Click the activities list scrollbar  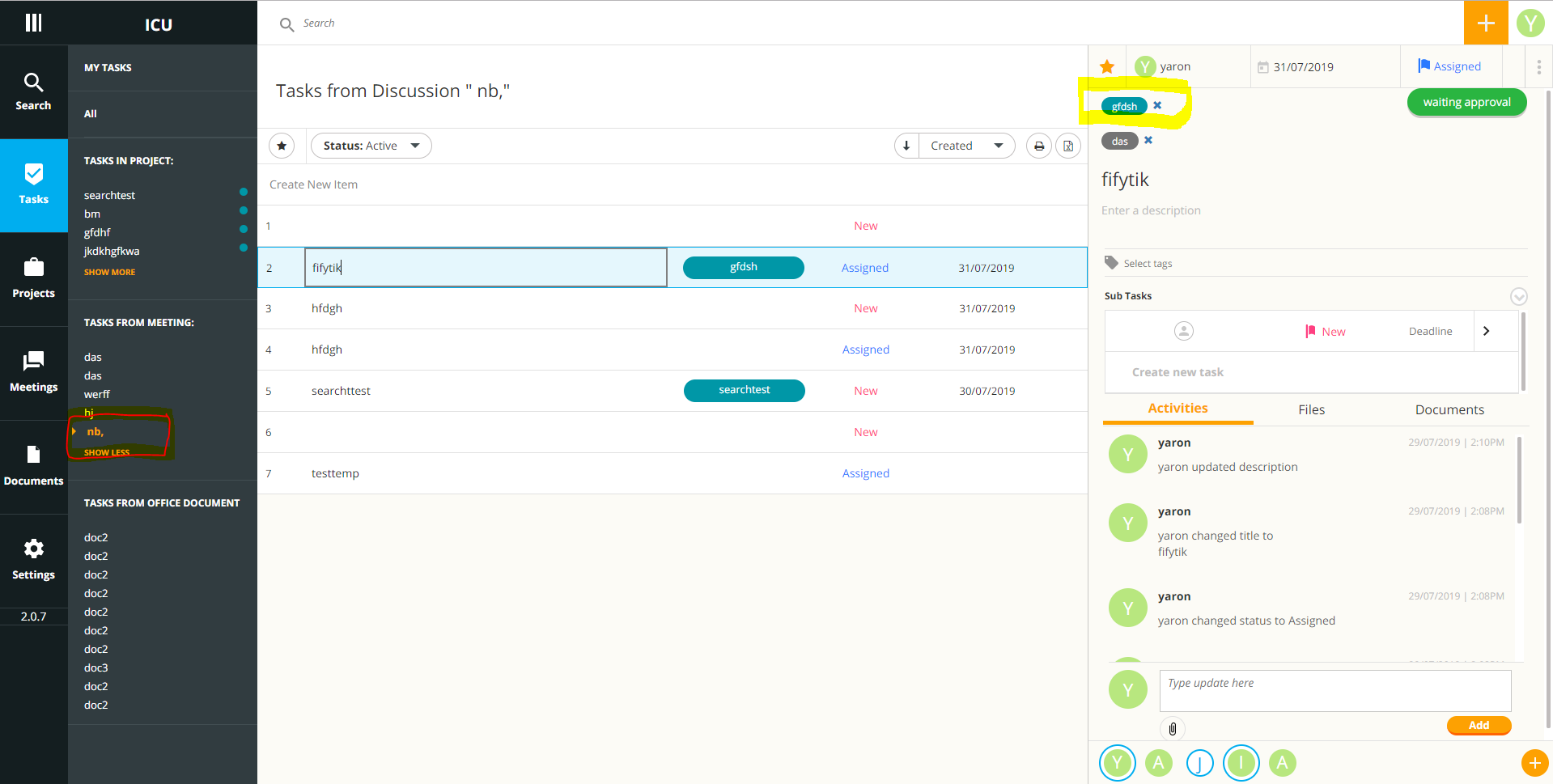point(1519,480)
